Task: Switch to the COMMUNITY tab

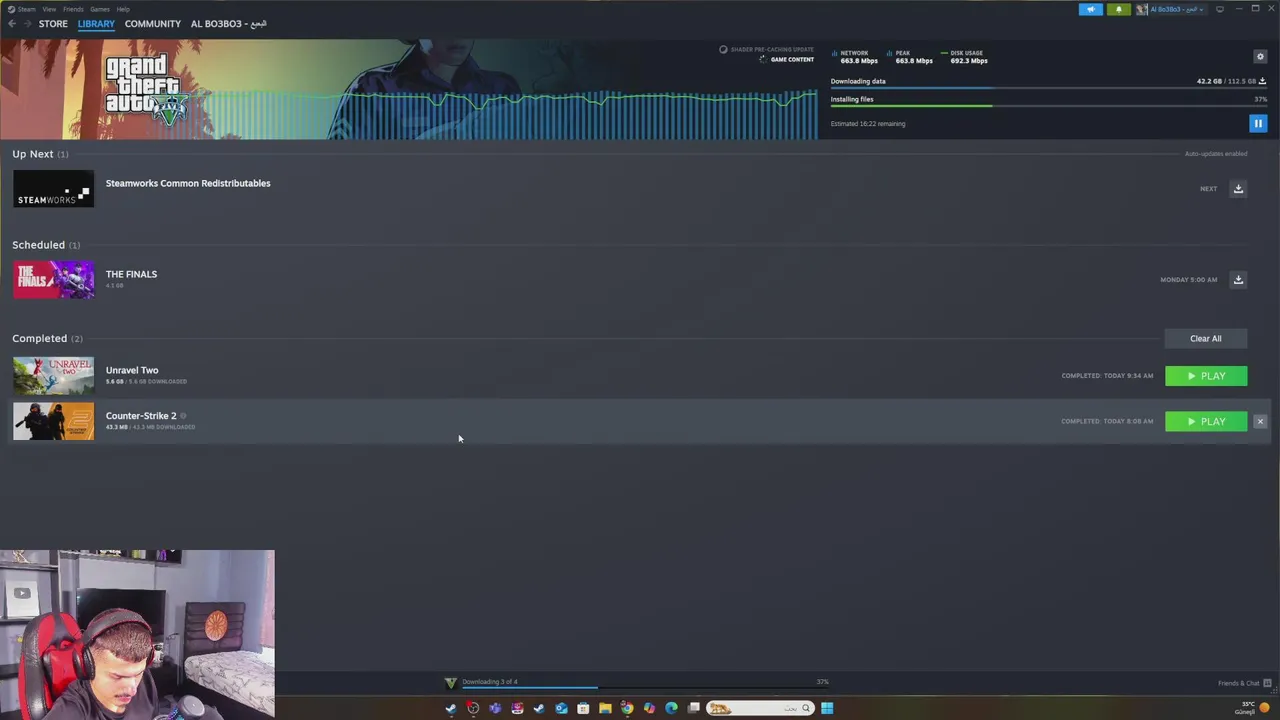Action: (x=153, y=23)
